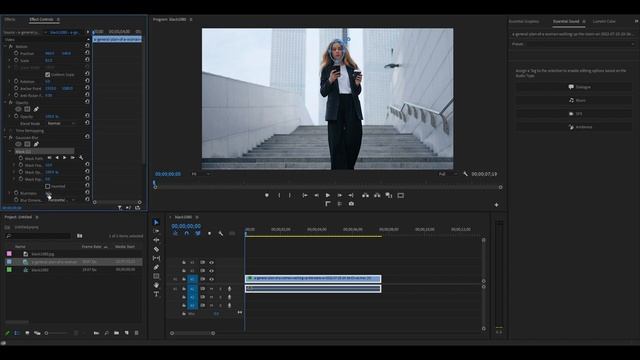
Task: Play the Program Monitor
Action: pyautogui.click(x=328, y=196)
